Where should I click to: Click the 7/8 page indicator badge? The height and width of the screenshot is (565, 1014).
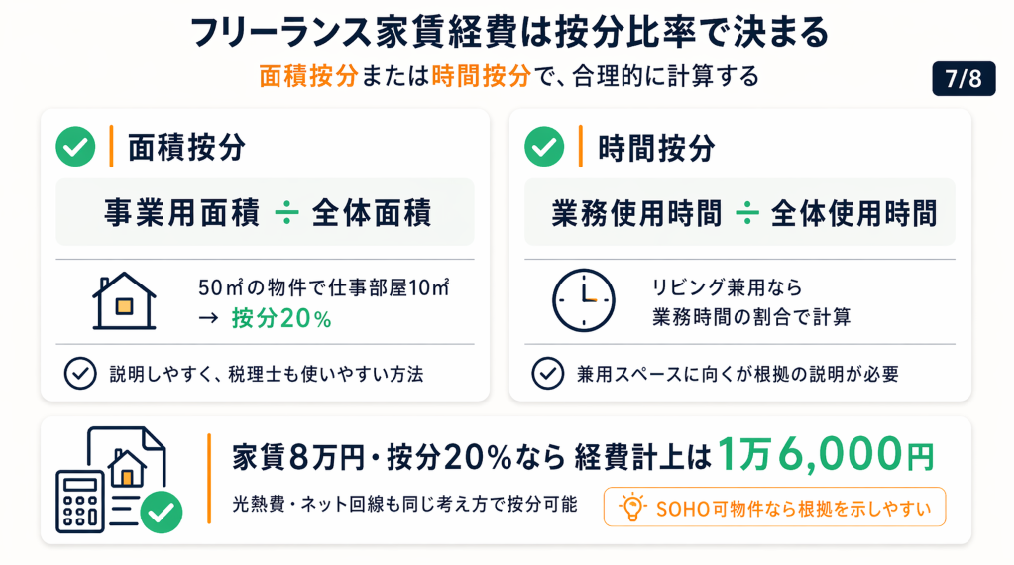963,79
